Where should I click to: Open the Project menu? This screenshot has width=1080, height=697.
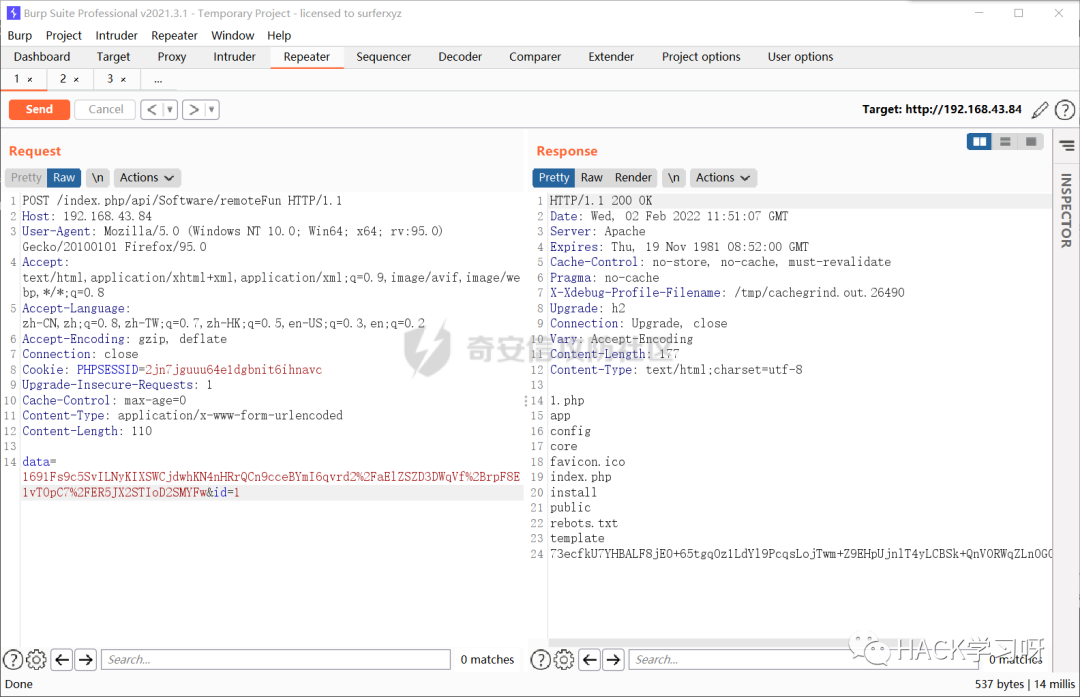[x=63, y=35]
